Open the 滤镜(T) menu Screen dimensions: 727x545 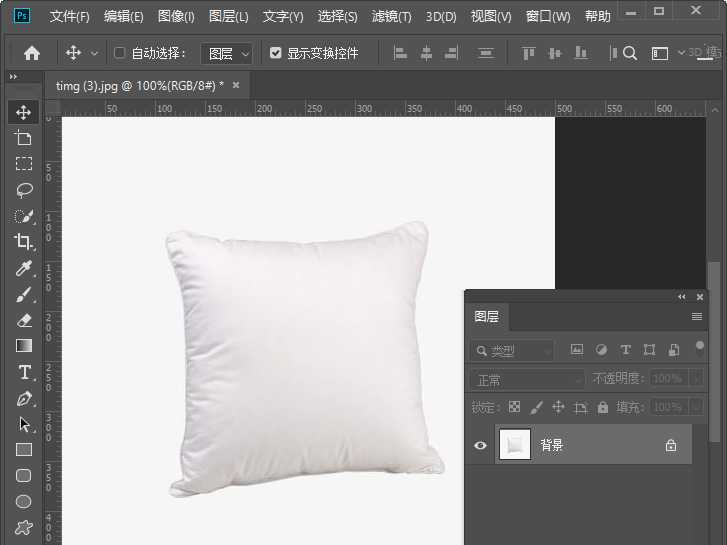coord(392,17)
